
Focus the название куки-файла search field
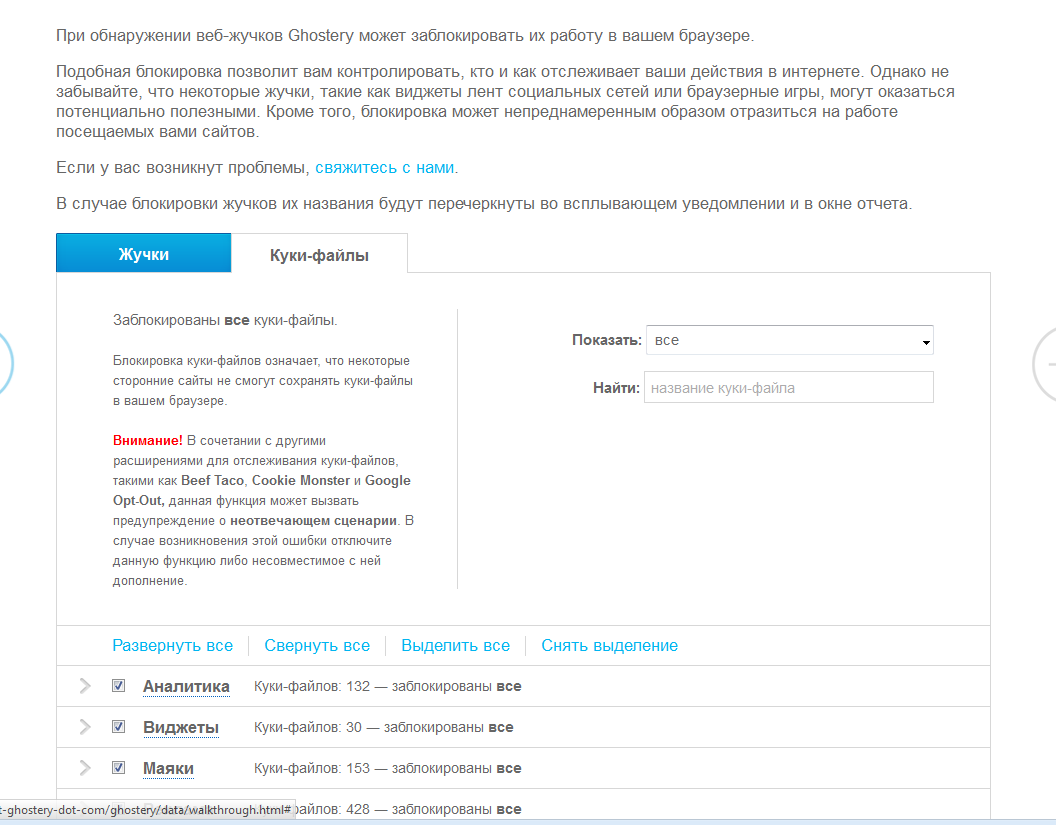click(789, 387)
